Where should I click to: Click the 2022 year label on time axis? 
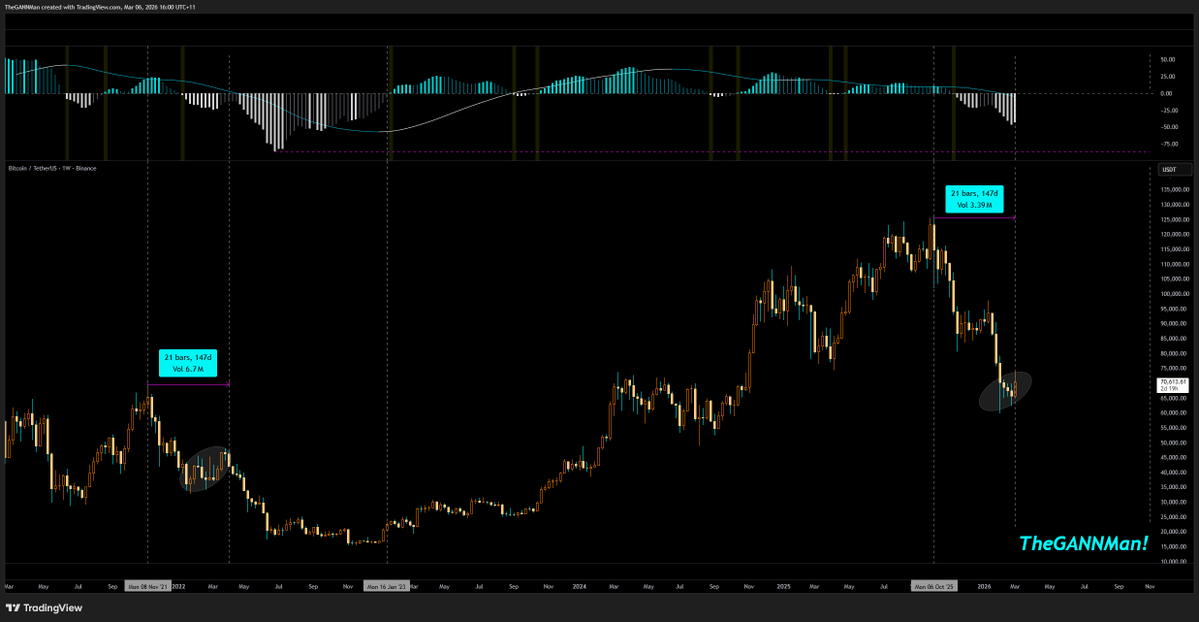(x=179, y=587)
